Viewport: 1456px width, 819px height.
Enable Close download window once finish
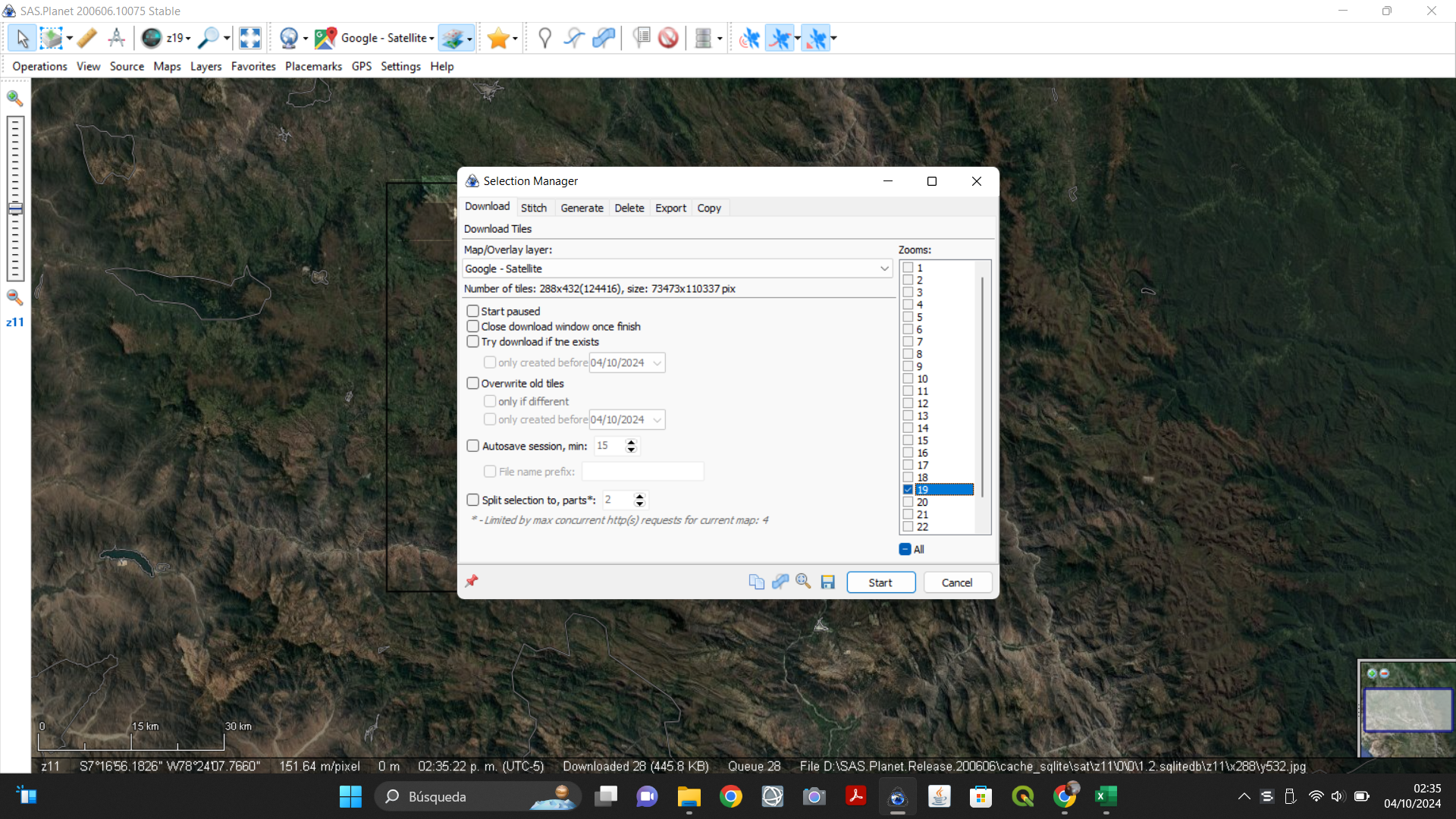472,326
